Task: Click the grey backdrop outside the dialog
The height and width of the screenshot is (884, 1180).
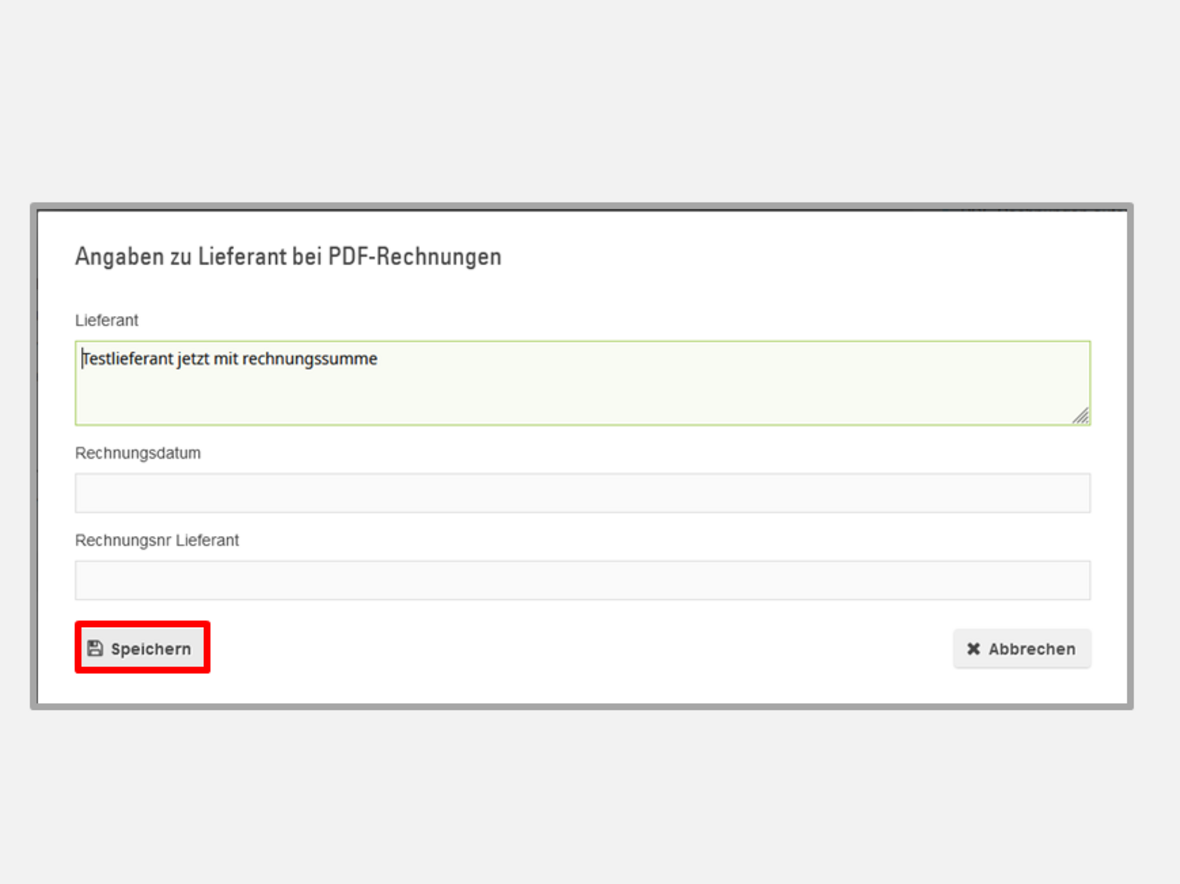Action: (x=590, y=100)
